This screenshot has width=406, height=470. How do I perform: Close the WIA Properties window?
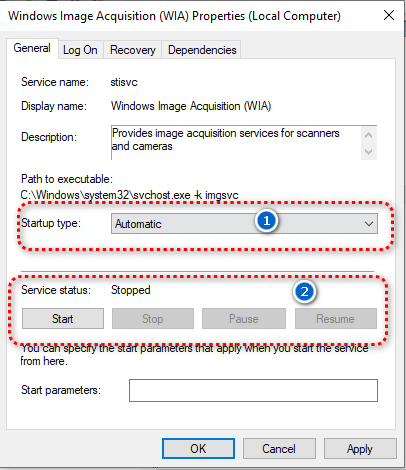[389, 15]
